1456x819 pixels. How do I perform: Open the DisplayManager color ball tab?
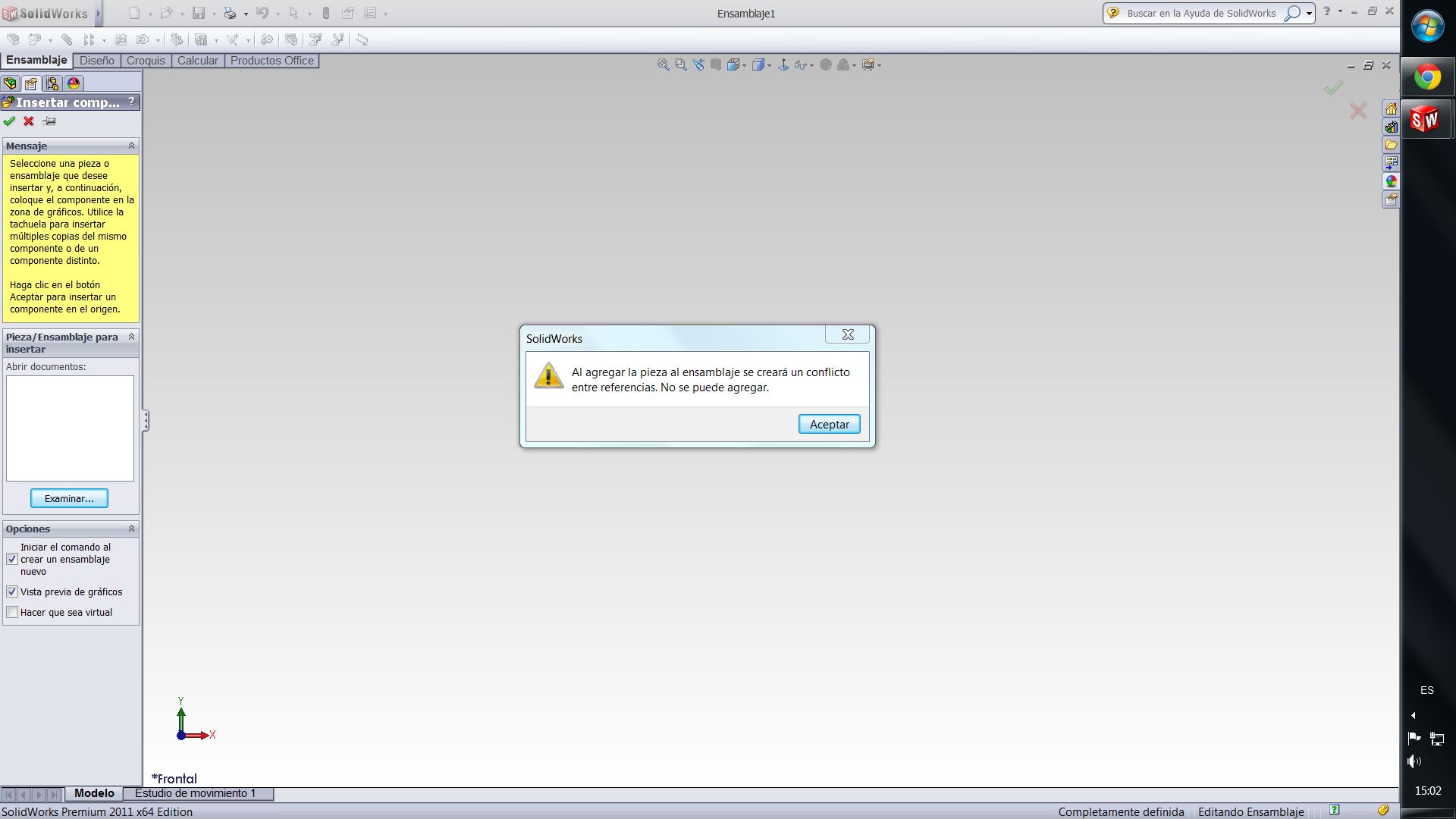click(74, 83)
